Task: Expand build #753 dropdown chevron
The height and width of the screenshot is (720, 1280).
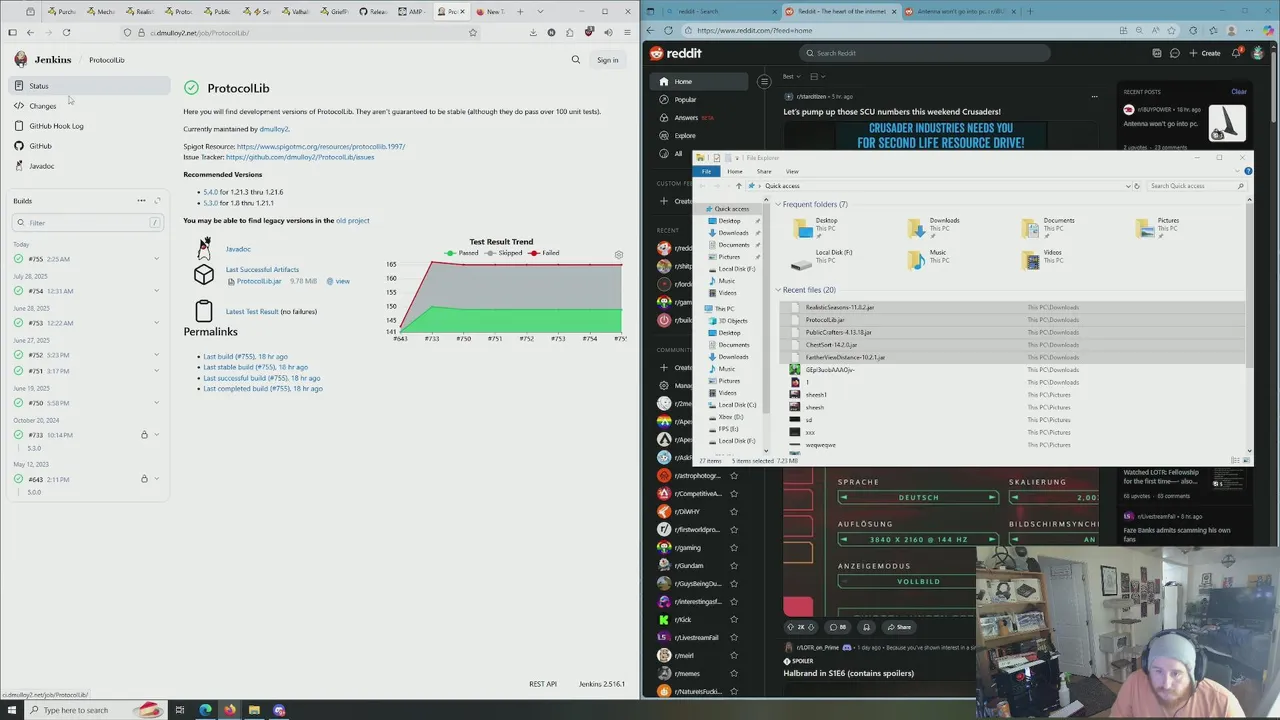Action: point(156,323)
